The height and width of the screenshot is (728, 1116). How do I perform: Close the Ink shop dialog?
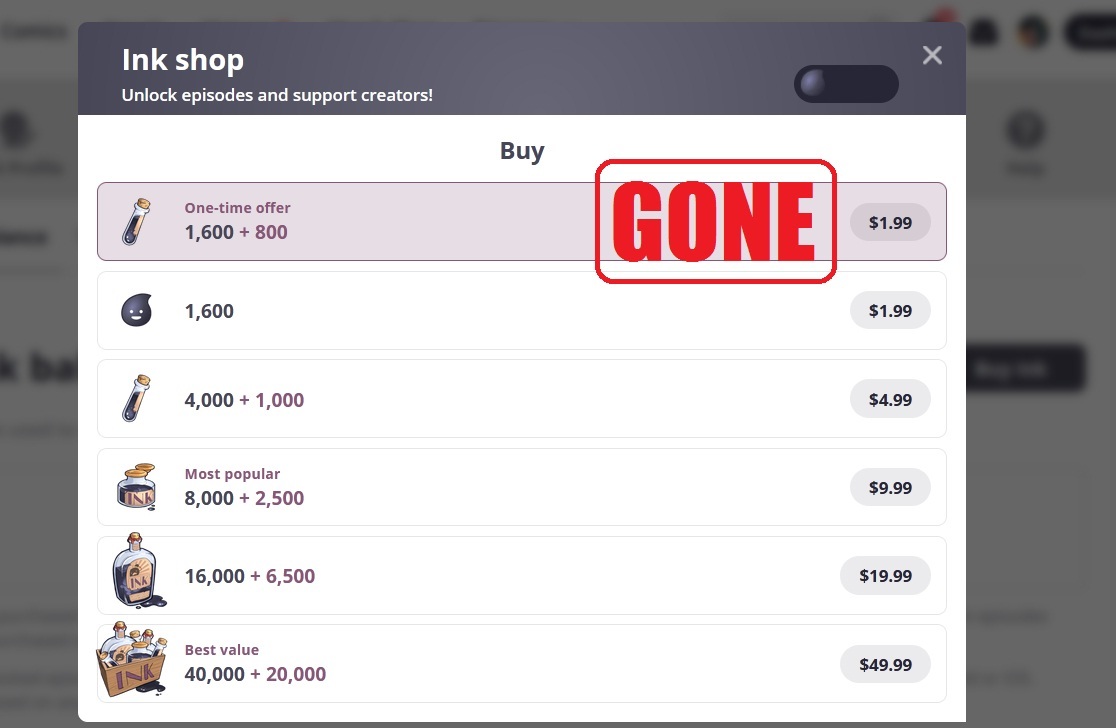(932, 55)
